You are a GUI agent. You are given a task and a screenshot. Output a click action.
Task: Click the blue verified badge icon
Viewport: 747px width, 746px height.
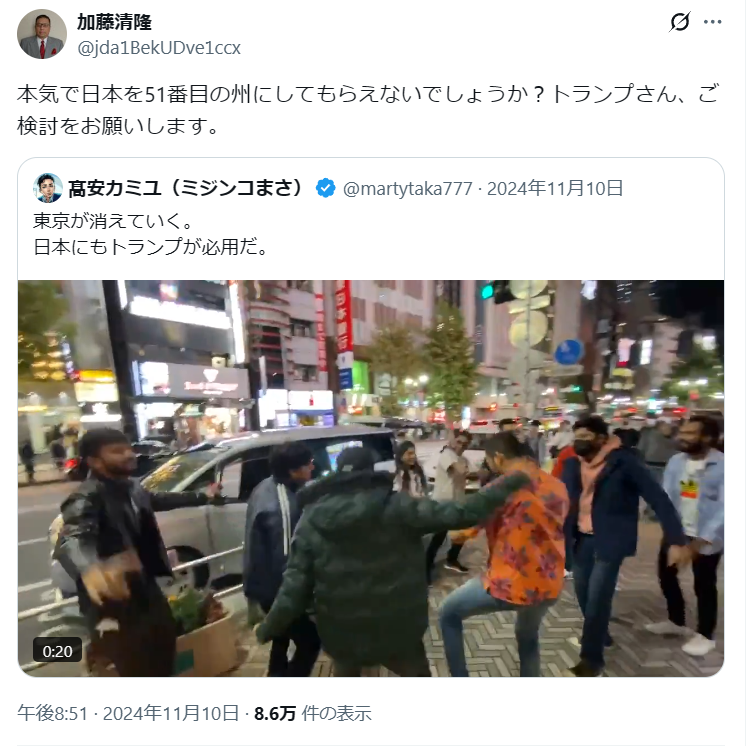(x=326, y=188)
